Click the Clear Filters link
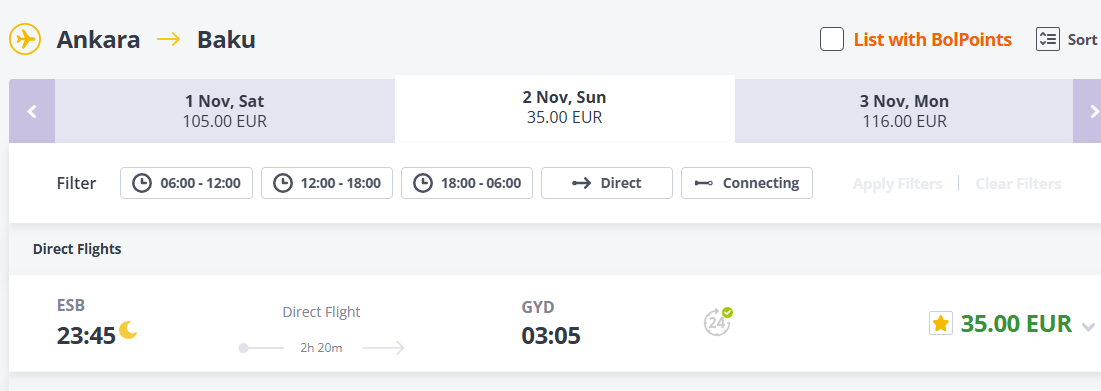1101x391 pixels. click(x=1018, y=184)
